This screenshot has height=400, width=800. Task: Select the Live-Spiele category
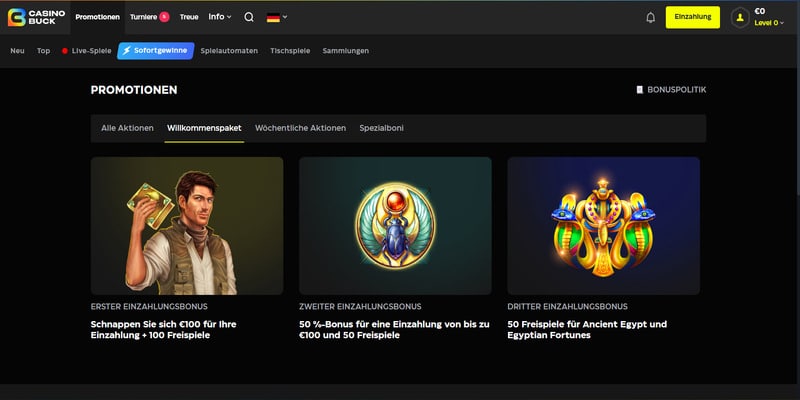point(91,51)
